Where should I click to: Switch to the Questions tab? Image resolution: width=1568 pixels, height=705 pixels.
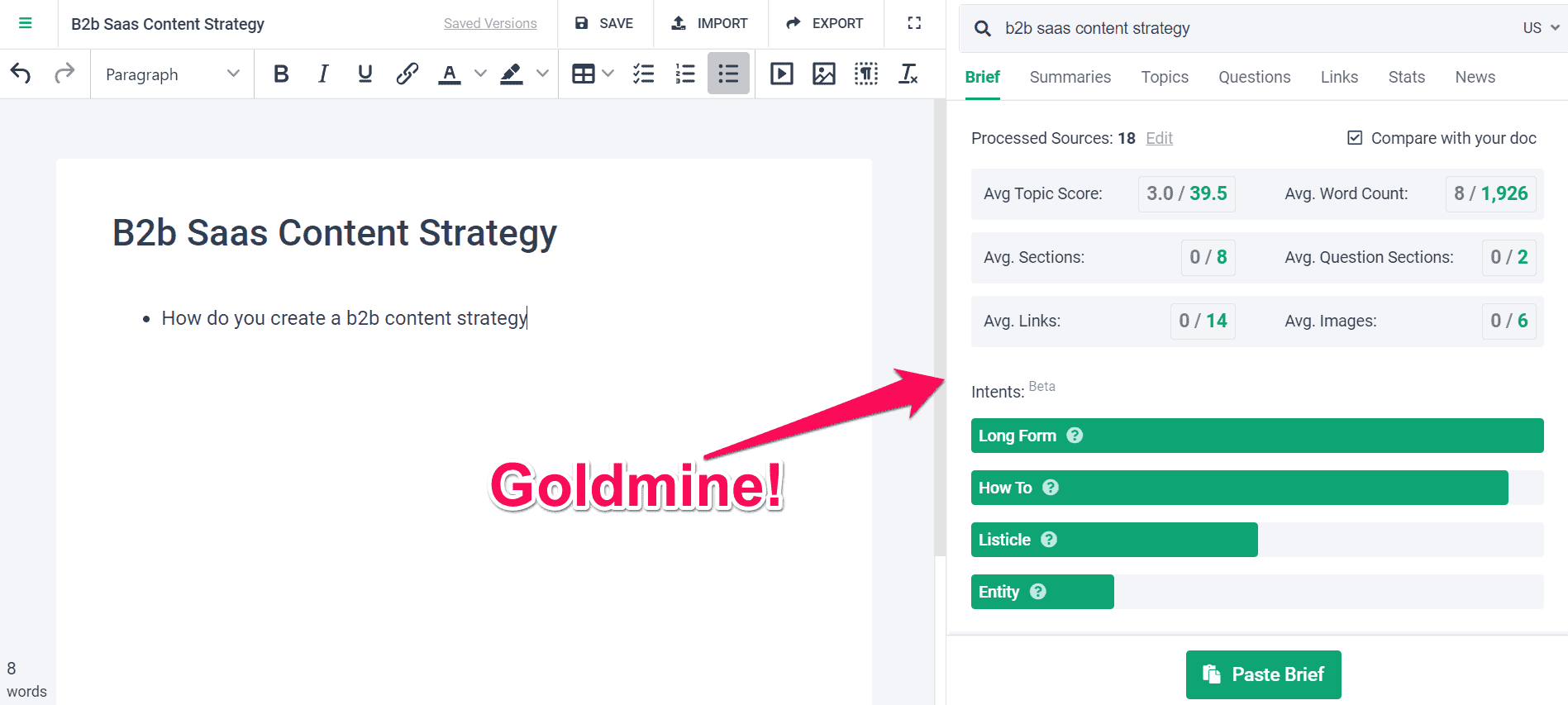tap(1255, 77)
